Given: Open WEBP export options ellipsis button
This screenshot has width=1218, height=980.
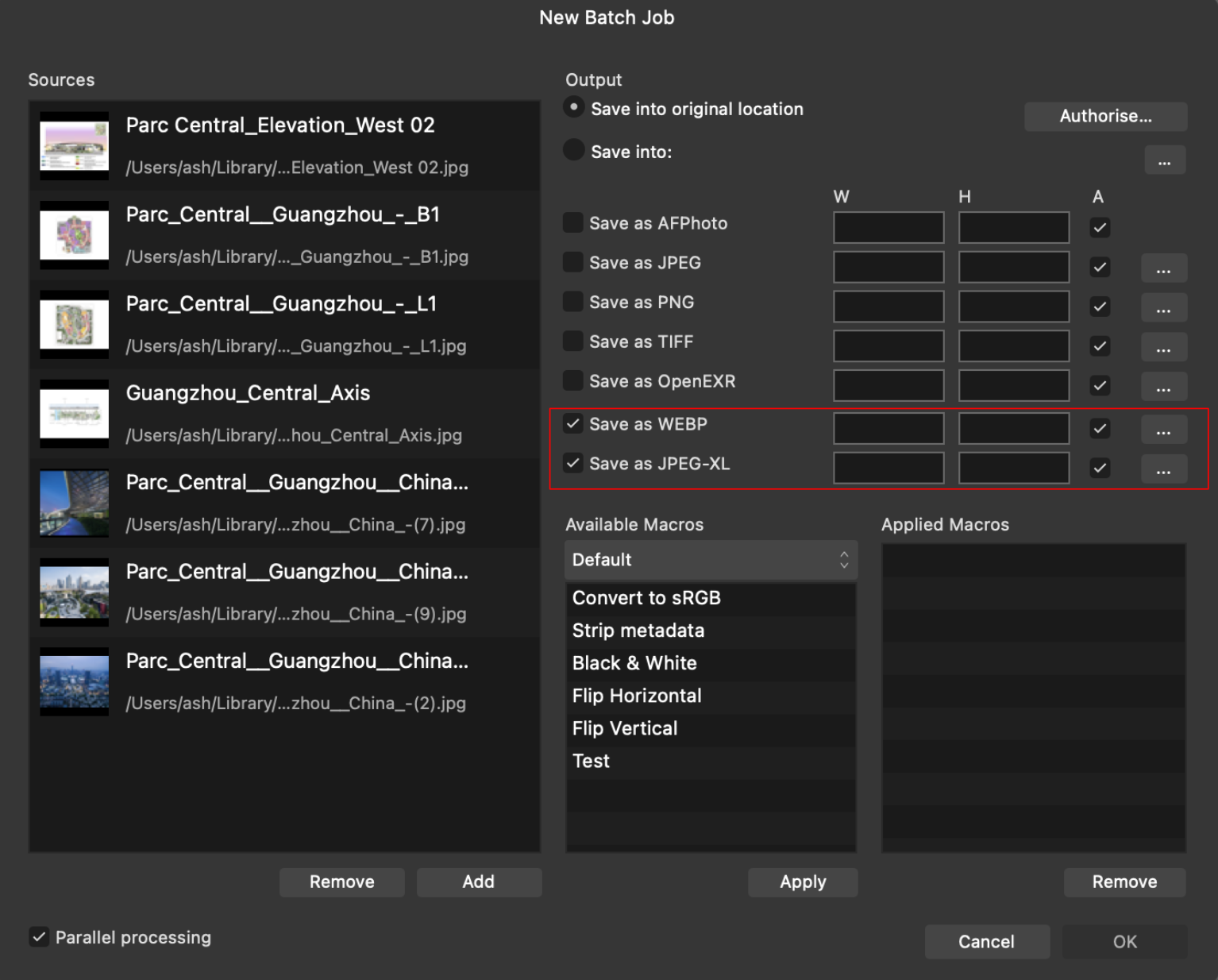Looking at the screenshot, I should point(1163,430).
